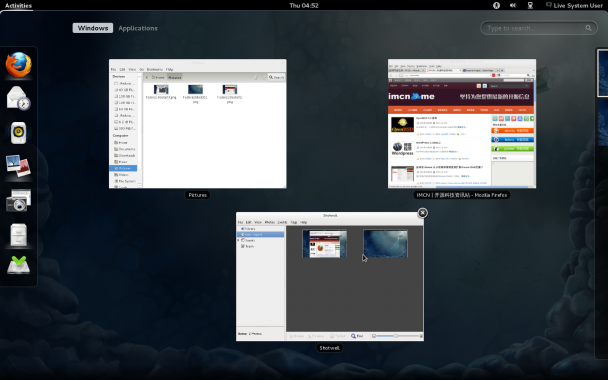Click Home breadcrumb in Pictures window
This screenshot has height=380, width=608.
click(158, 77)
